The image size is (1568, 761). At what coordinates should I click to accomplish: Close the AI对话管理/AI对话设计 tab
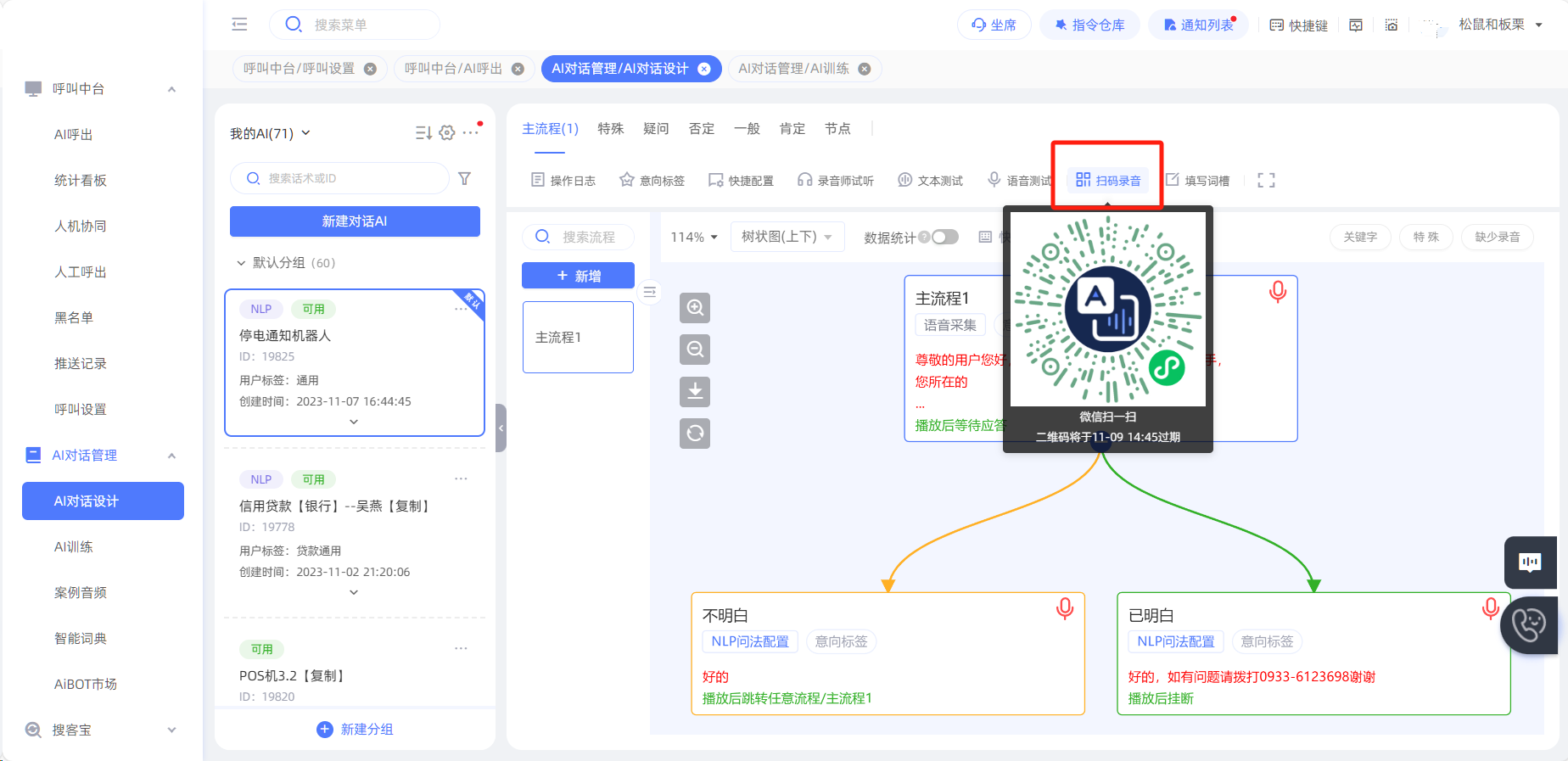pos(704,69)
